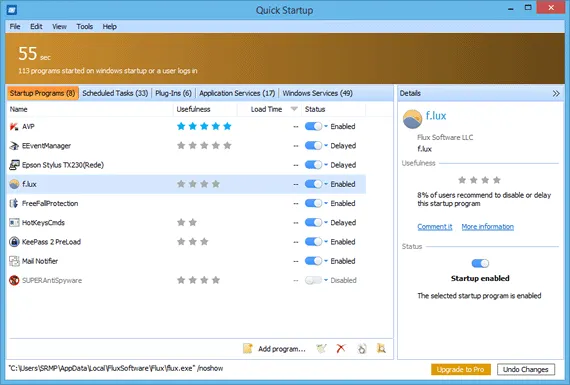Open the More information link
This screenshot has width=570, height=385.
coord(487,227)
